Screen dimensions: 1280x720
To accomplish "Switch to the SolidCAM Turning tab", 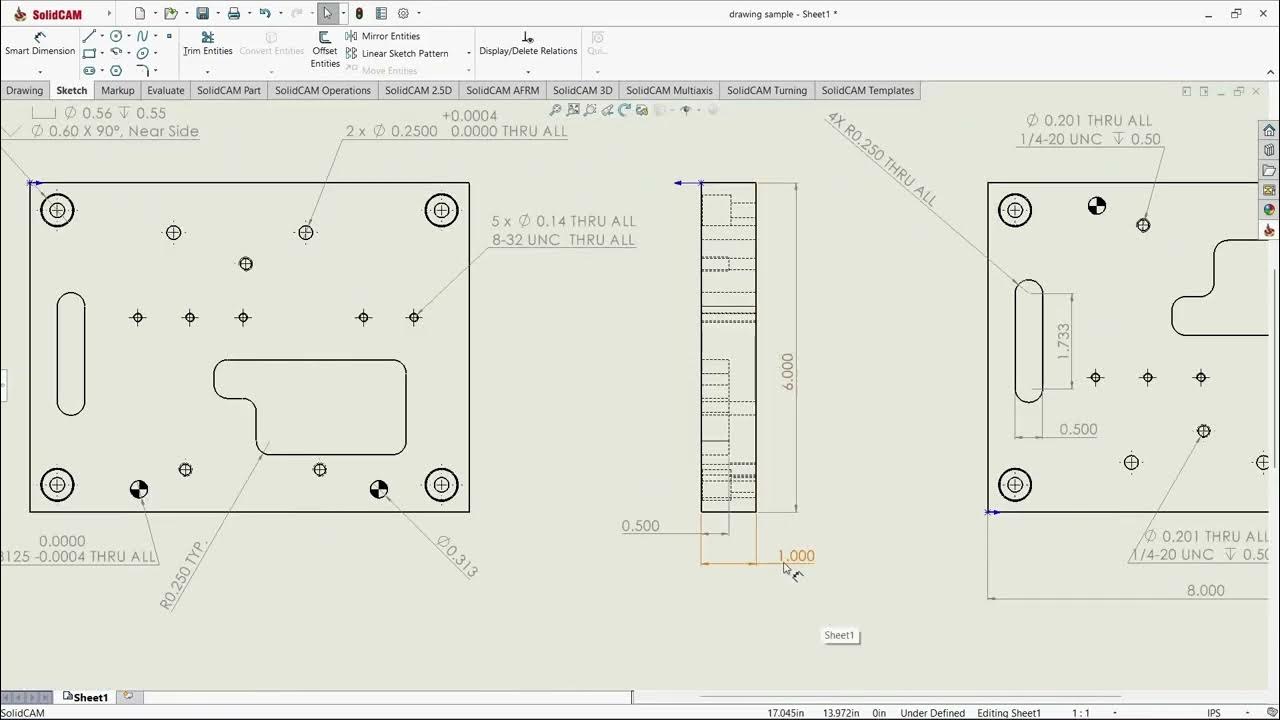I will 767,90.
